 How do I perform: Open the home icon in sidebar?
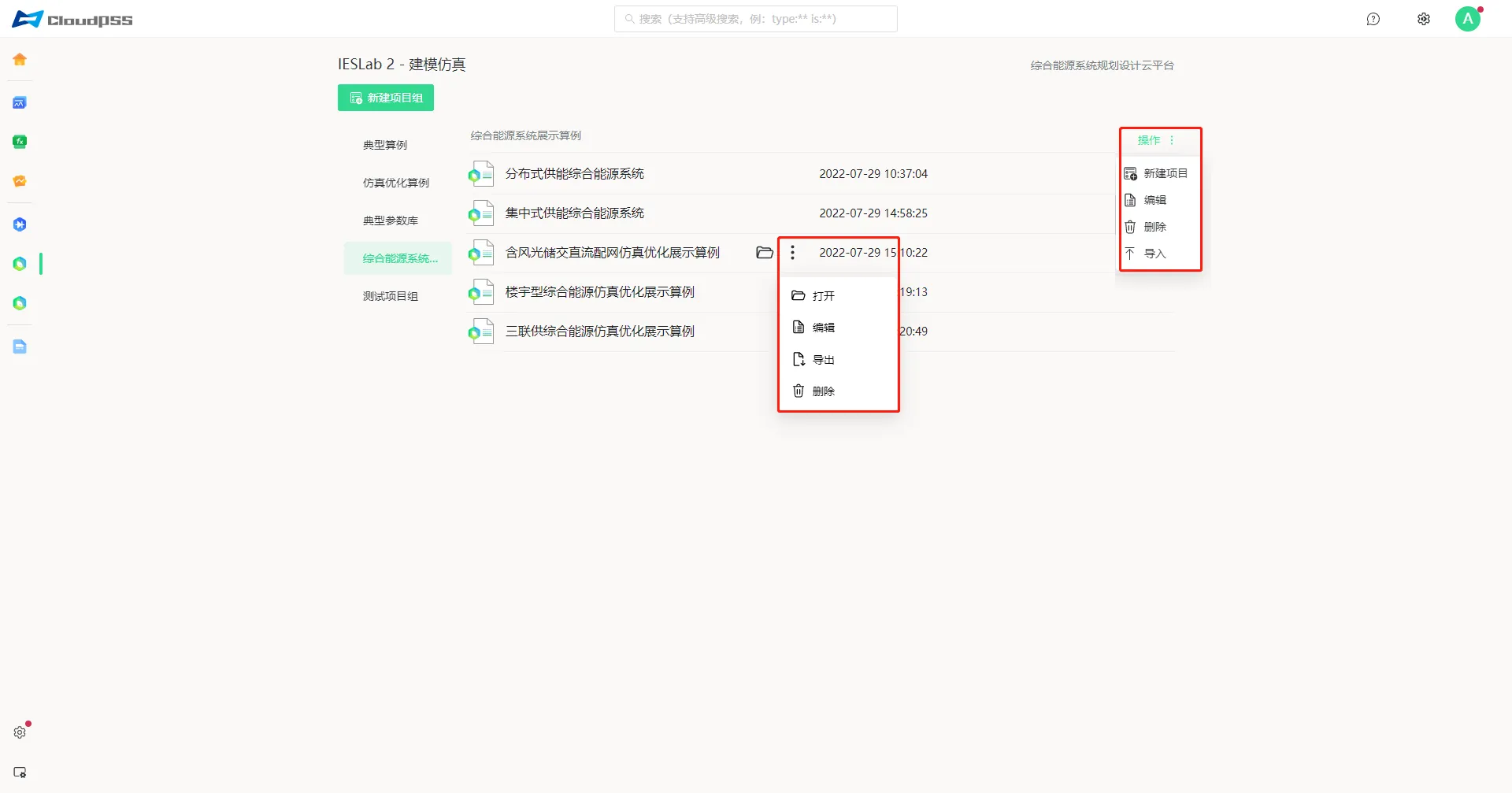pos(20,59)
